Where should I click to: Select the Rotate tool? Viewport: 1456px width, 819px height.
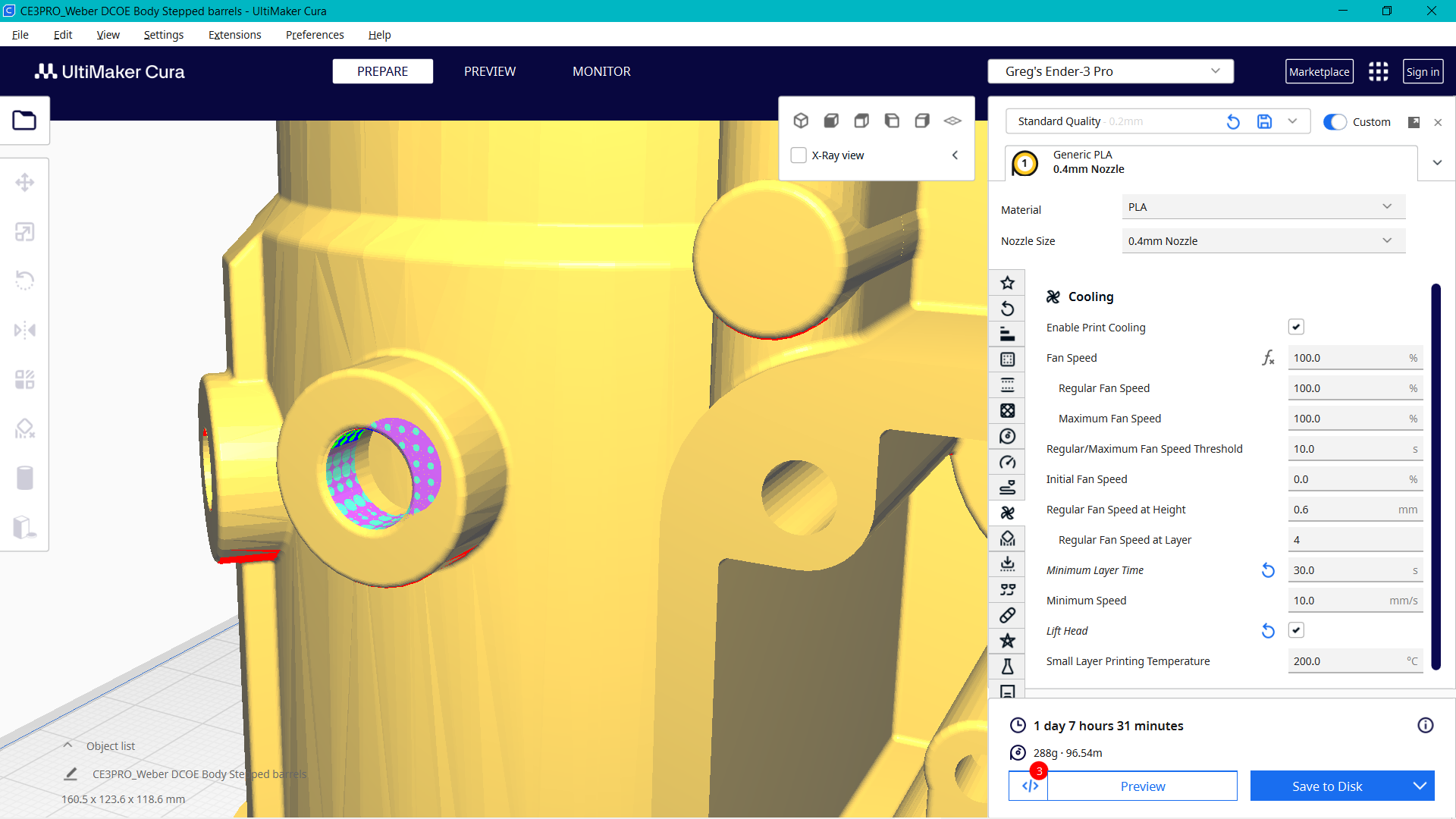point(26,281)
